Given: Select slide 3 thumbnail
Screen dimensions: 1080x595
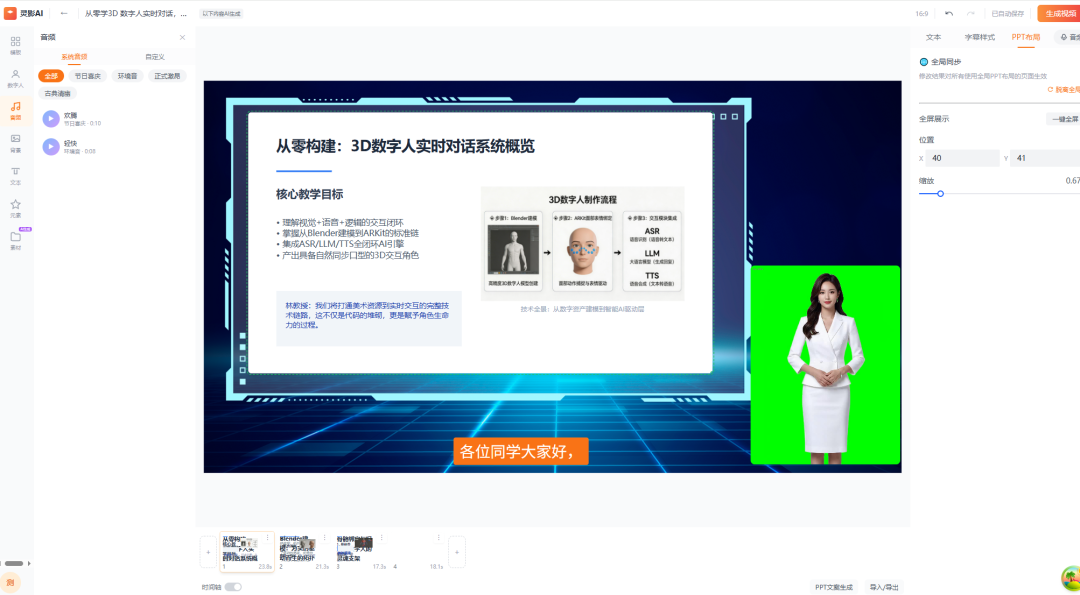Looking at the screenshot, I should [x=362, y=552].
